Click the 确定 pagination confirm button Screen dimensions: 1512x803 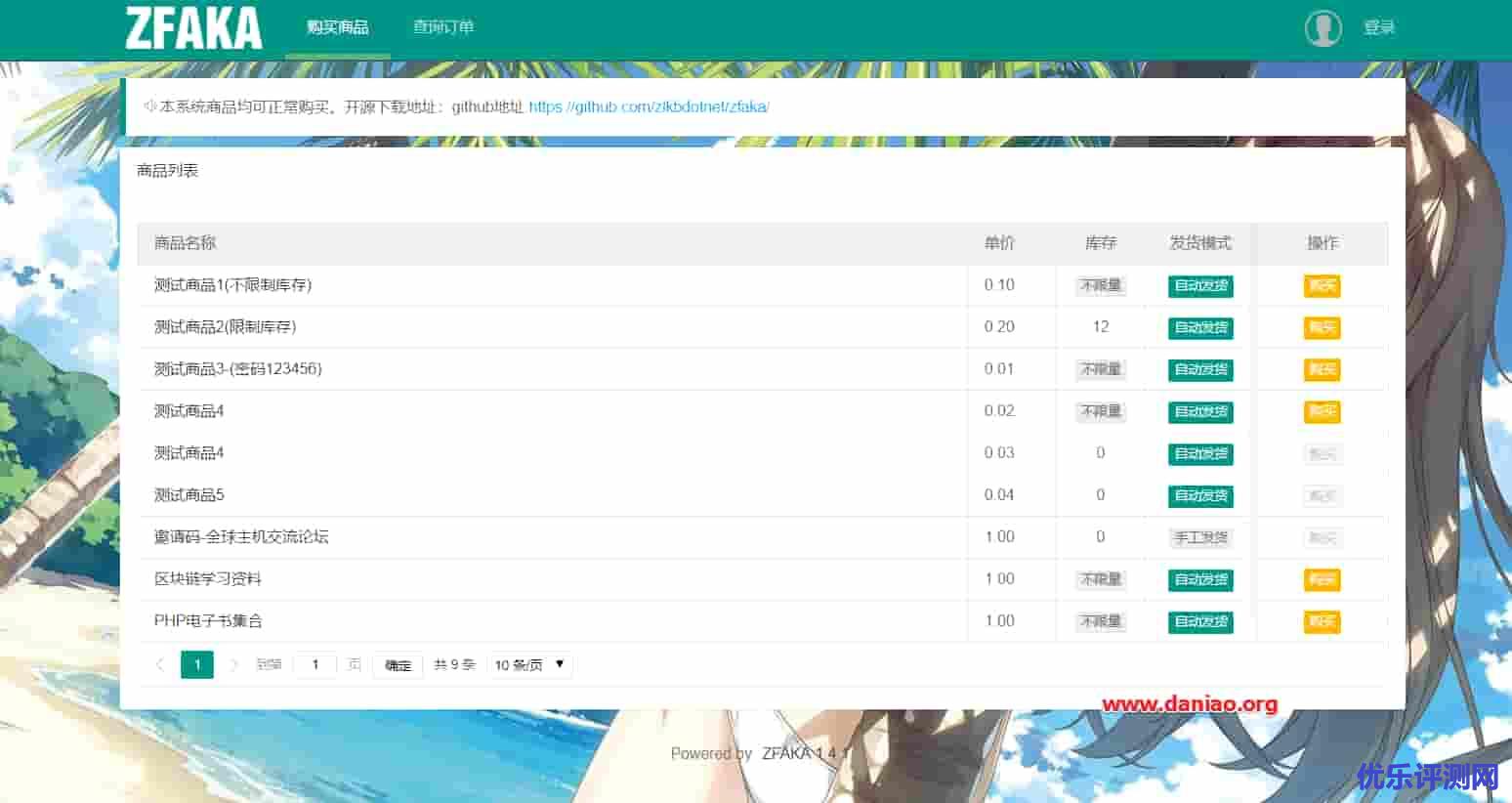(398, 665)
